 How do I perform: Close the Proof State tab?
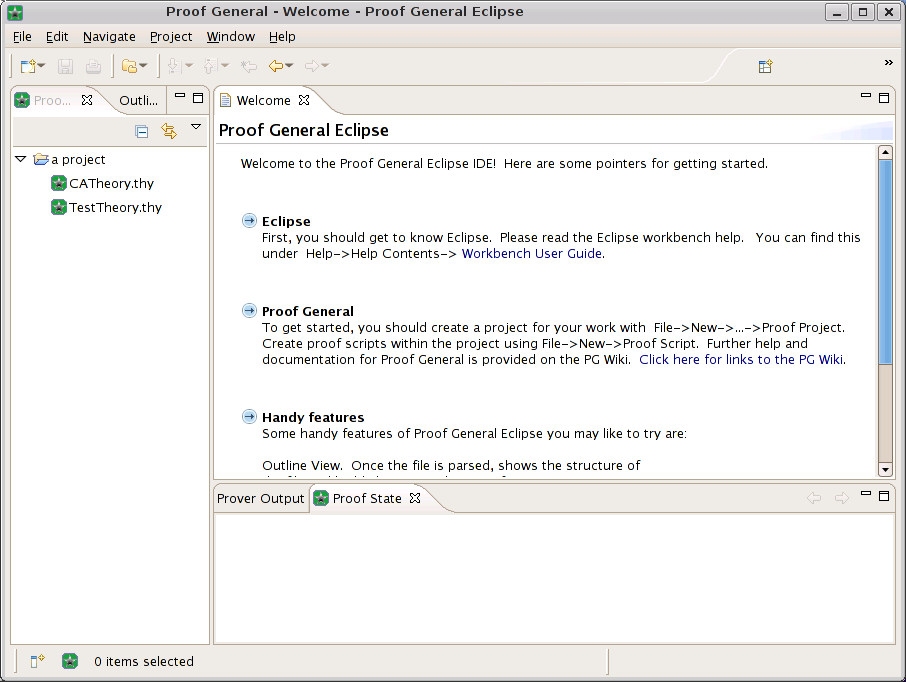click(415, 498)
